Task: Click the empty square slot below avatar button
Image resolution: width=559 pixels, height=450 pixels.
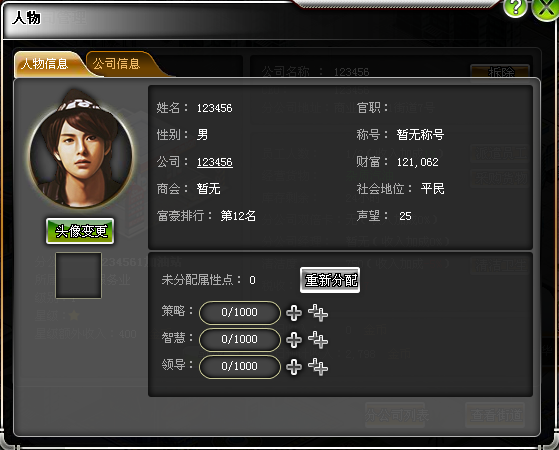Action: tap(78, 275)
